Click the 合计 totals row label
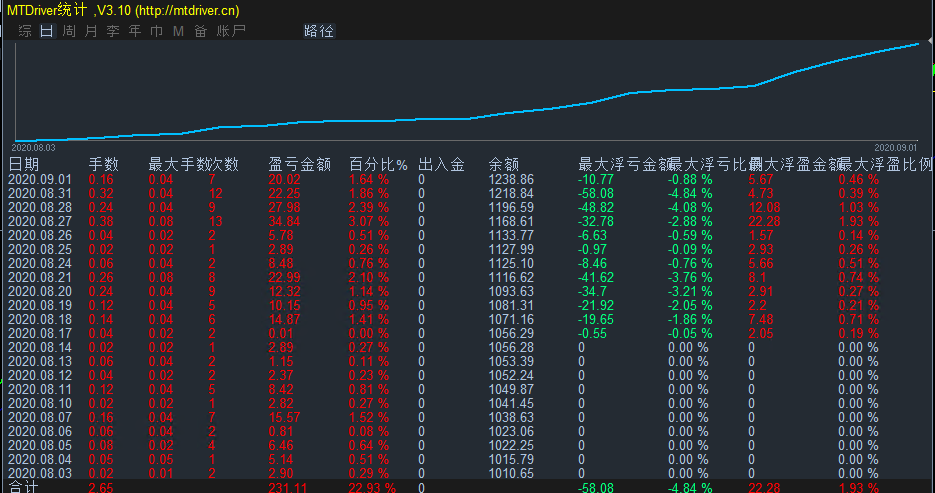The height and width of the screenshot is (493, 935). click(x=23, y=487)
